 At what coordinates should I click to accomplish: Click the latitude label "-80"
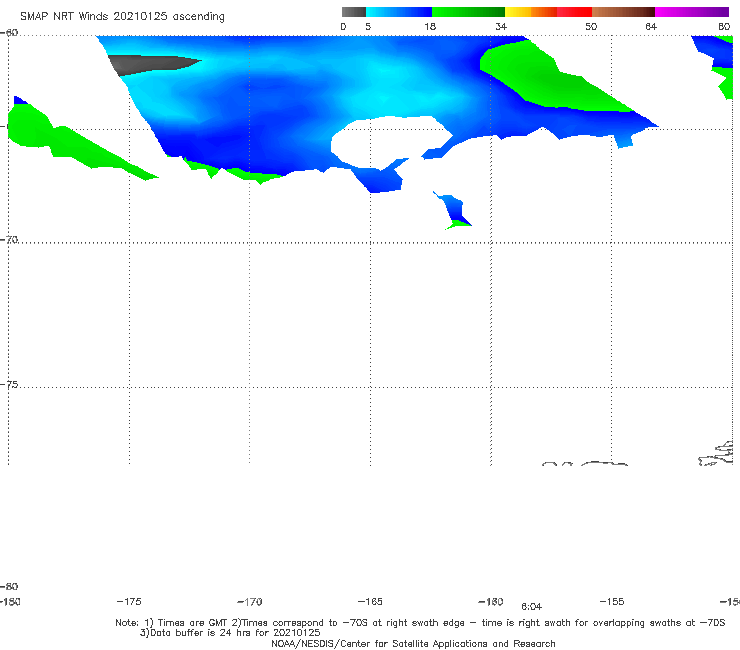pos(9,586)
